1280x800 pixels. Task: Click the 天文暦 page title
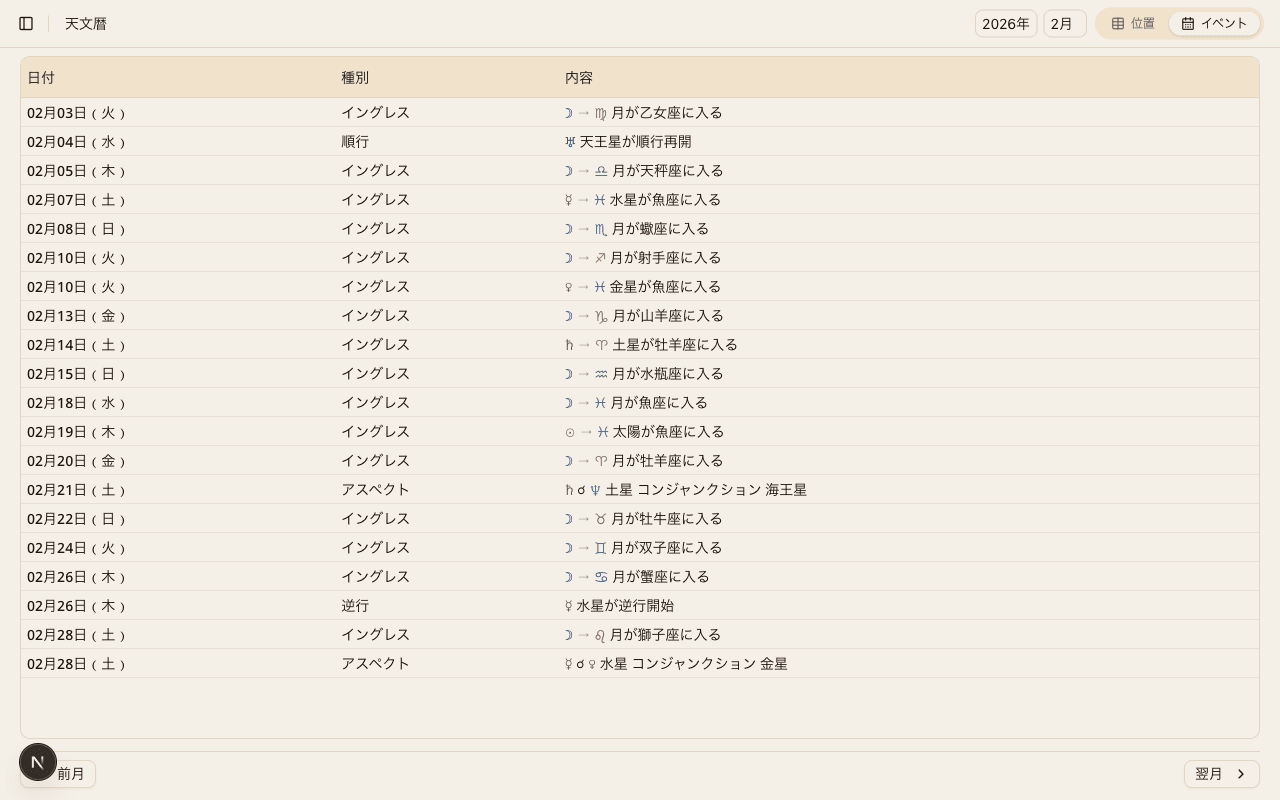tap(86, 24)
